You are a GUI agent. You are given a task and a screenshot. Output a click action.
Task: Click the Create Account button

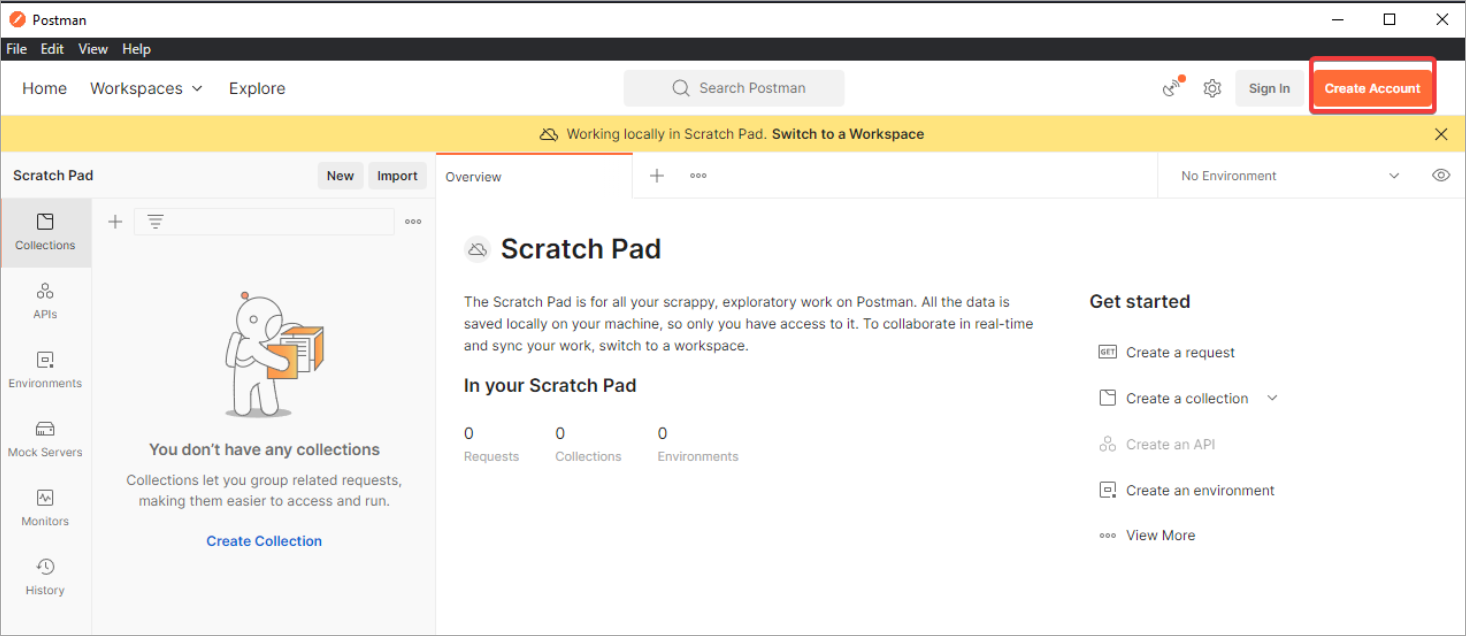[1372, 88]
